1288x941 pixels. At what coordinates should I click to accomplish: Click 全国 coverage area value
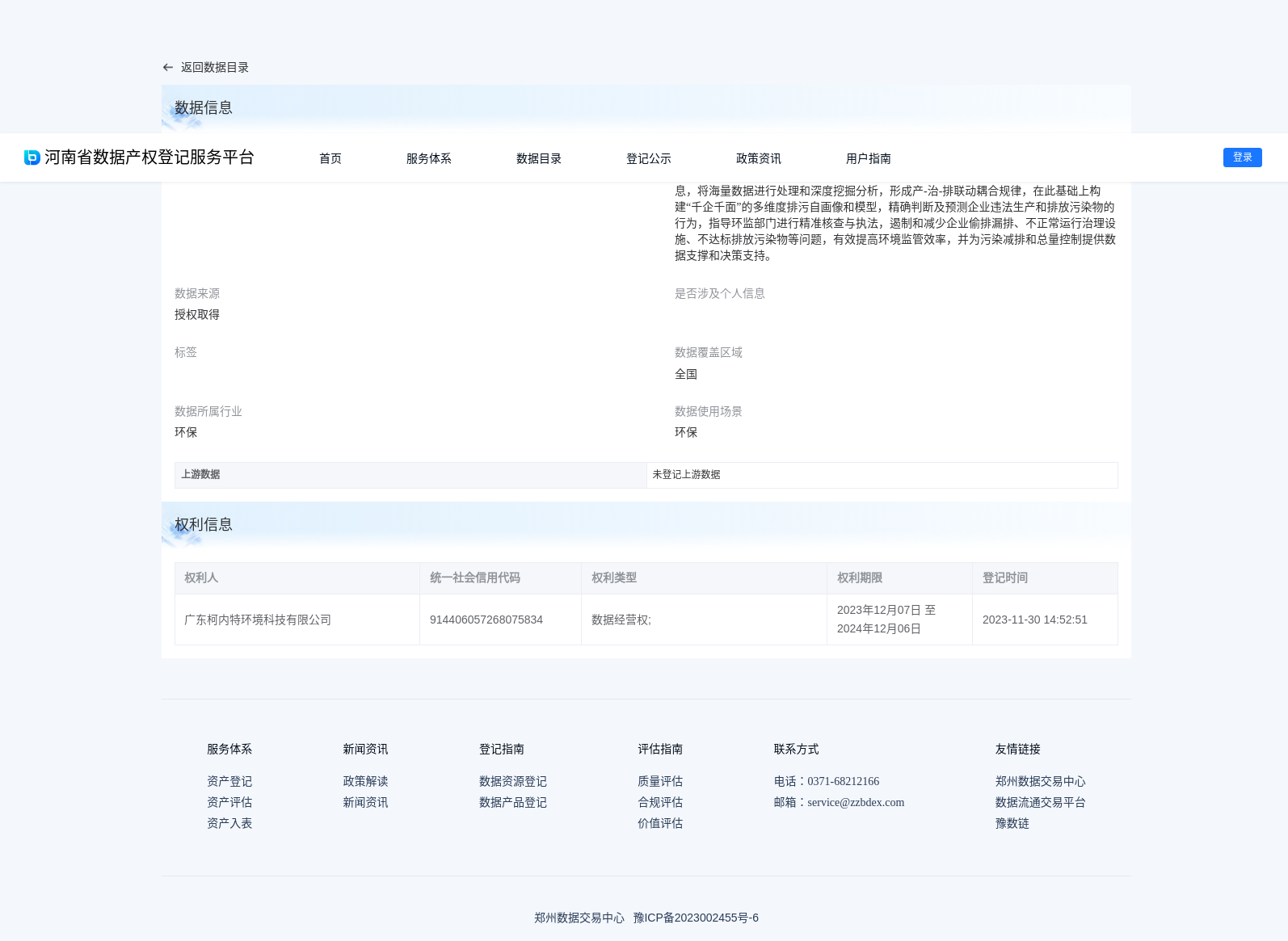click(x=686, y=374)
